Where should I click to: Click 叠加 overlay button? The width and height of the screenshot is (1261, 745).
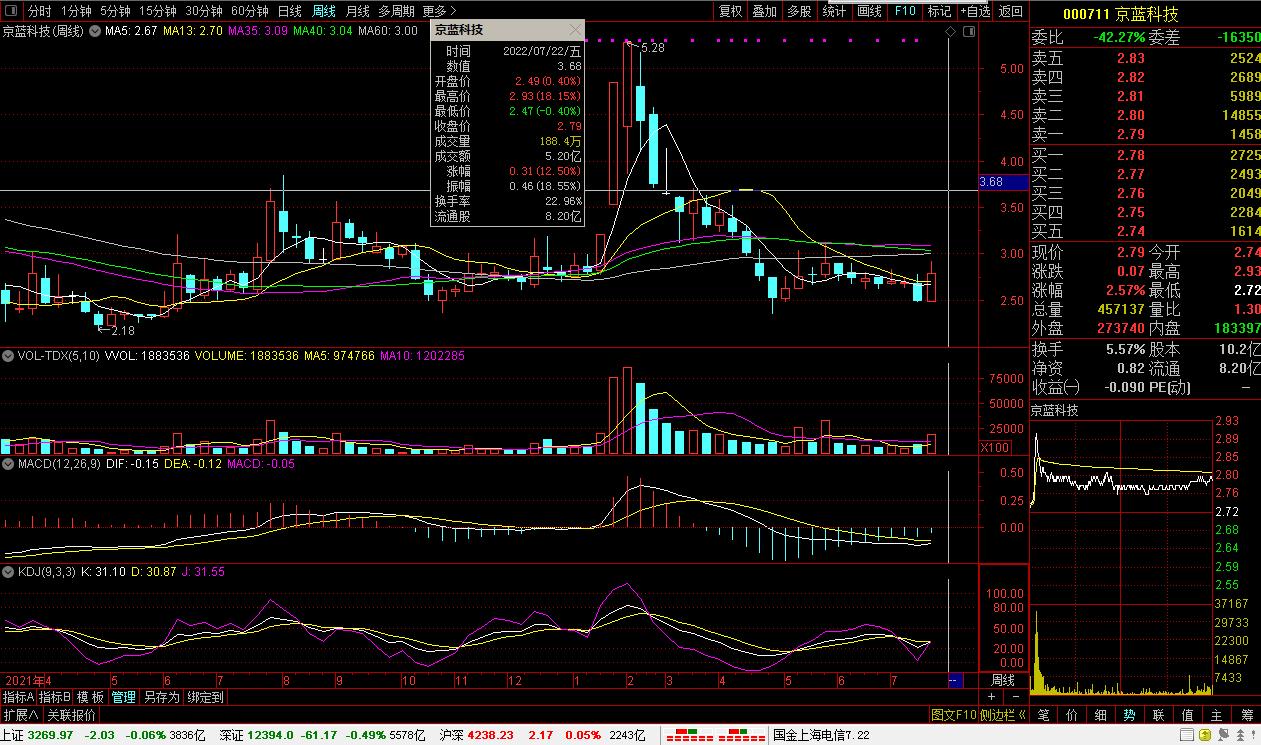764,11
